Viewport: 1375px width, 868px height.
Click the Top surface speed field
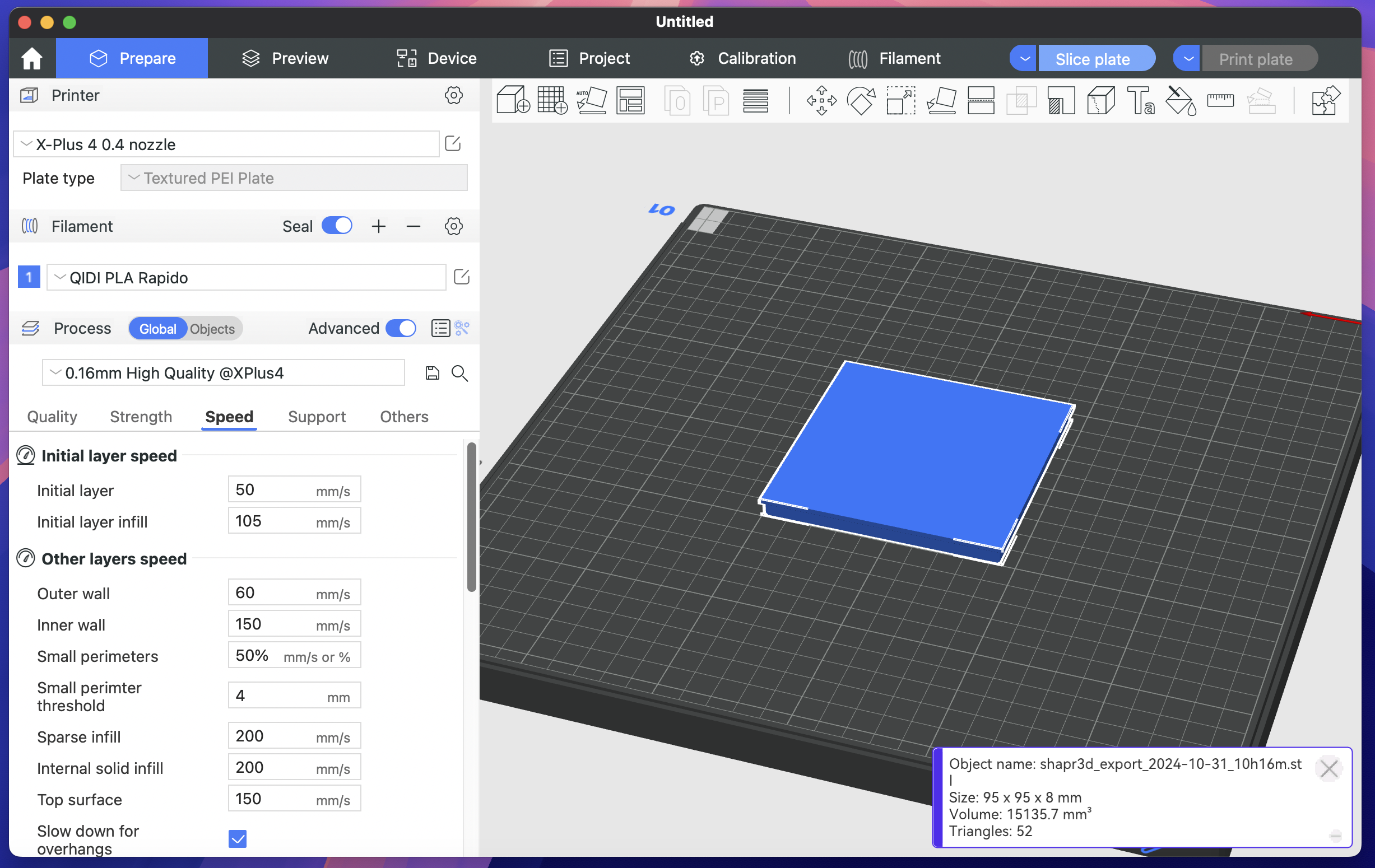point(294,799)
